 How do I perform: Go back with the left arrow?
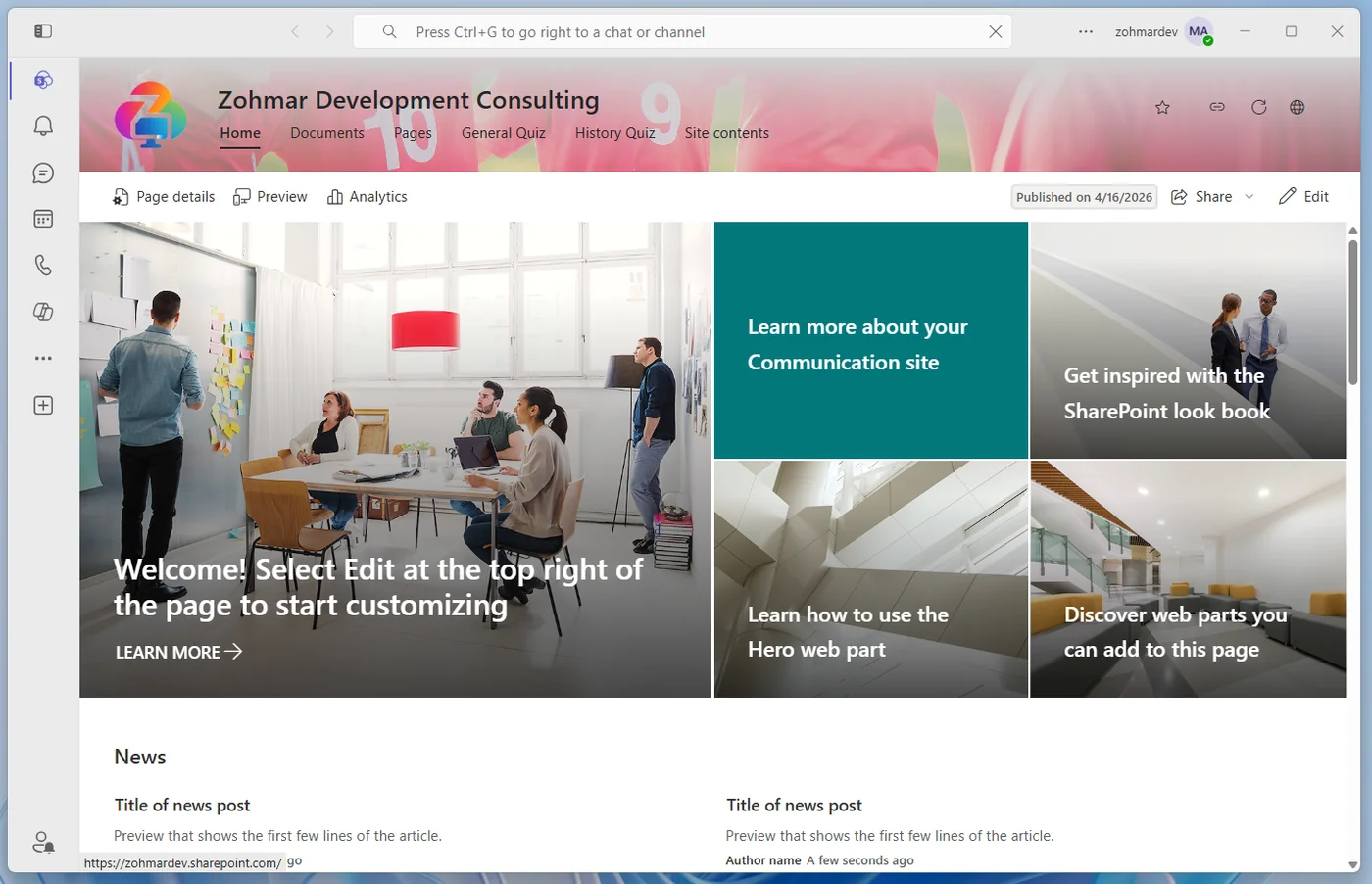coord(295,32)
